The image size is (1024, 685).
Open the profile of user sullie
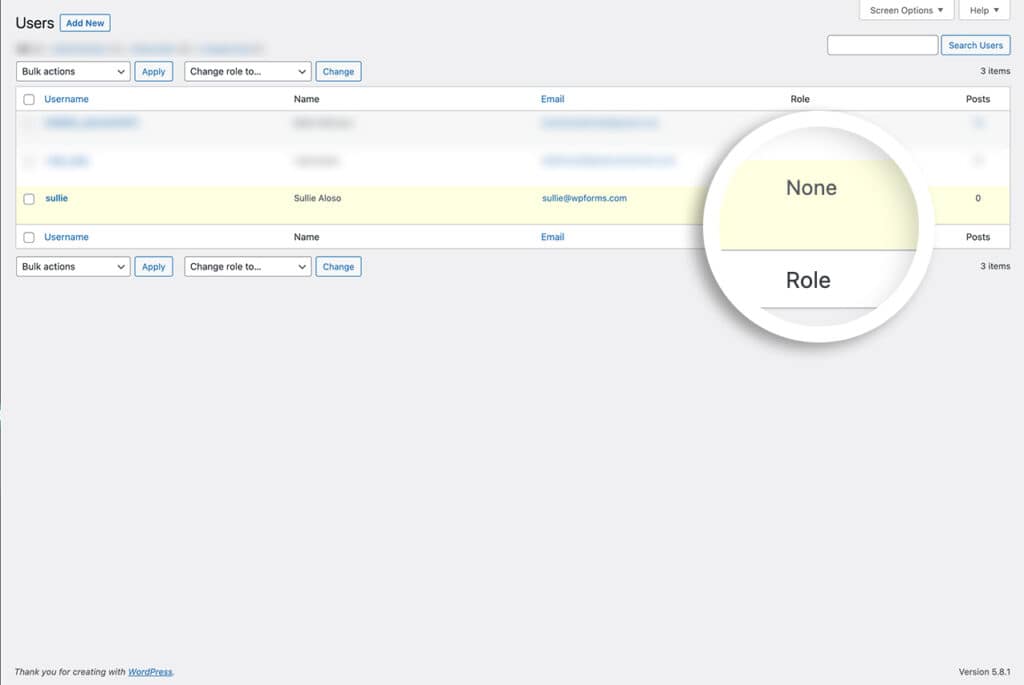click(x=56, y=197)
